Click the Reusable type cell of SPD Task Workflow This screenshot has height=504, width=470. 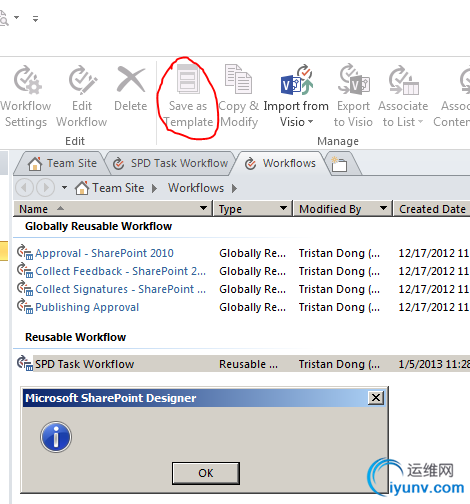tap(248, 364)
